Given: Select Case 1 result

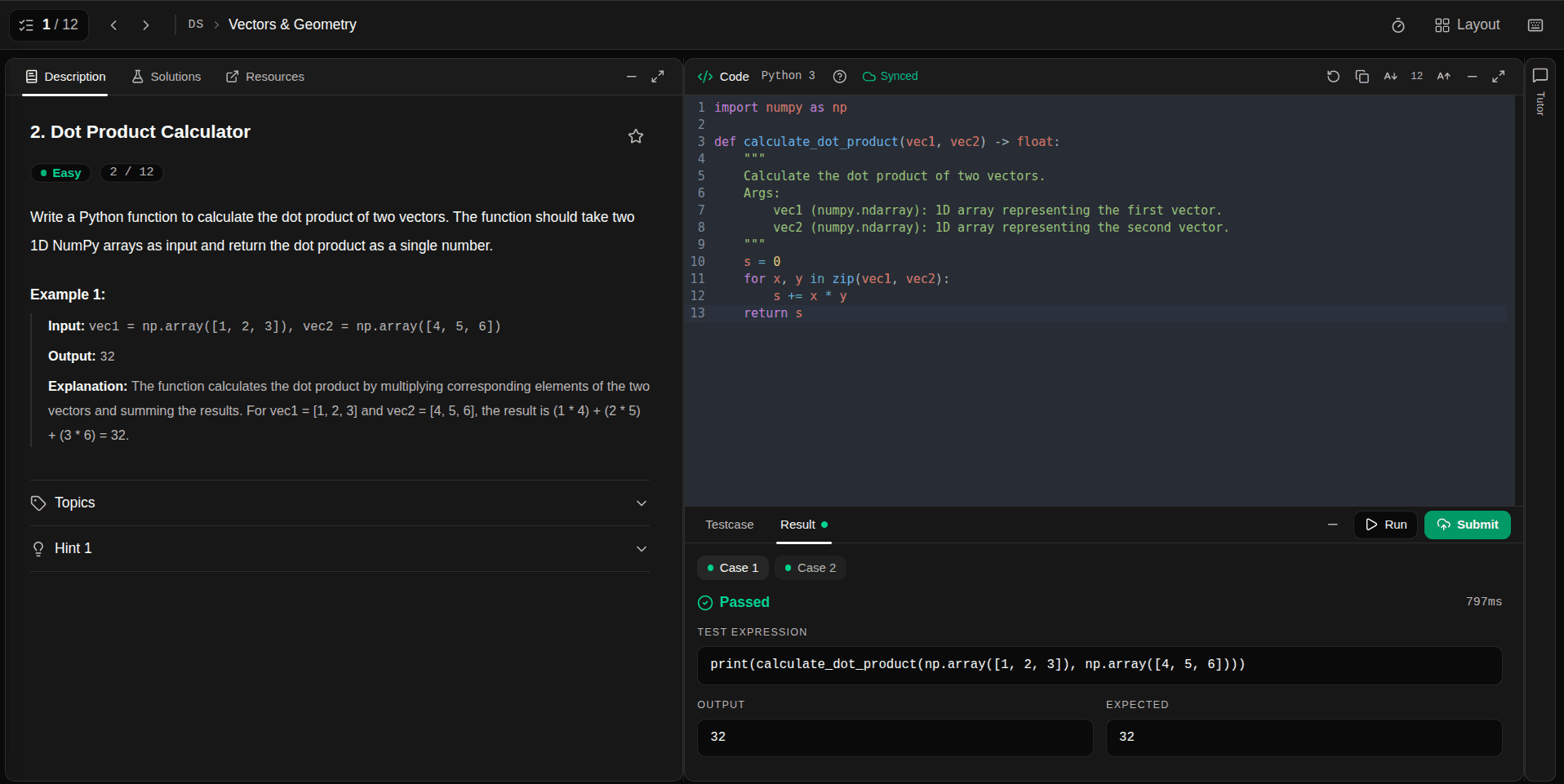Looking at the screenshot, I should point(732,568).
